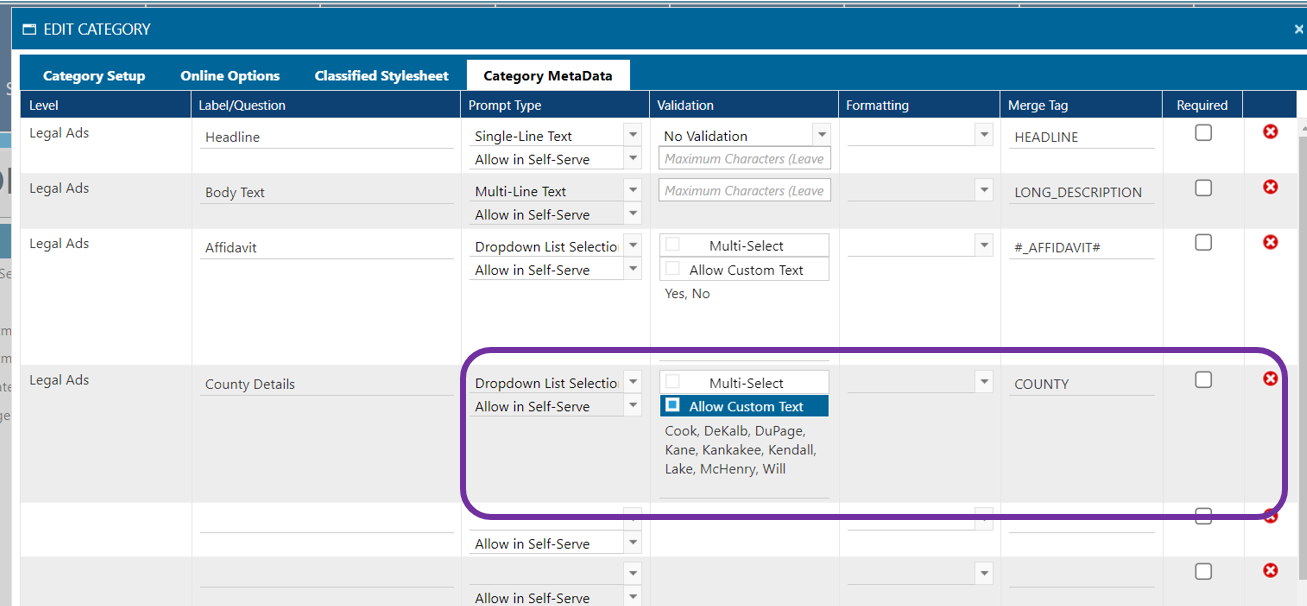Check Multi-Select for Affidavit row
The height and width of the screenshot is (606, 1307).
[x=673, y=245]
